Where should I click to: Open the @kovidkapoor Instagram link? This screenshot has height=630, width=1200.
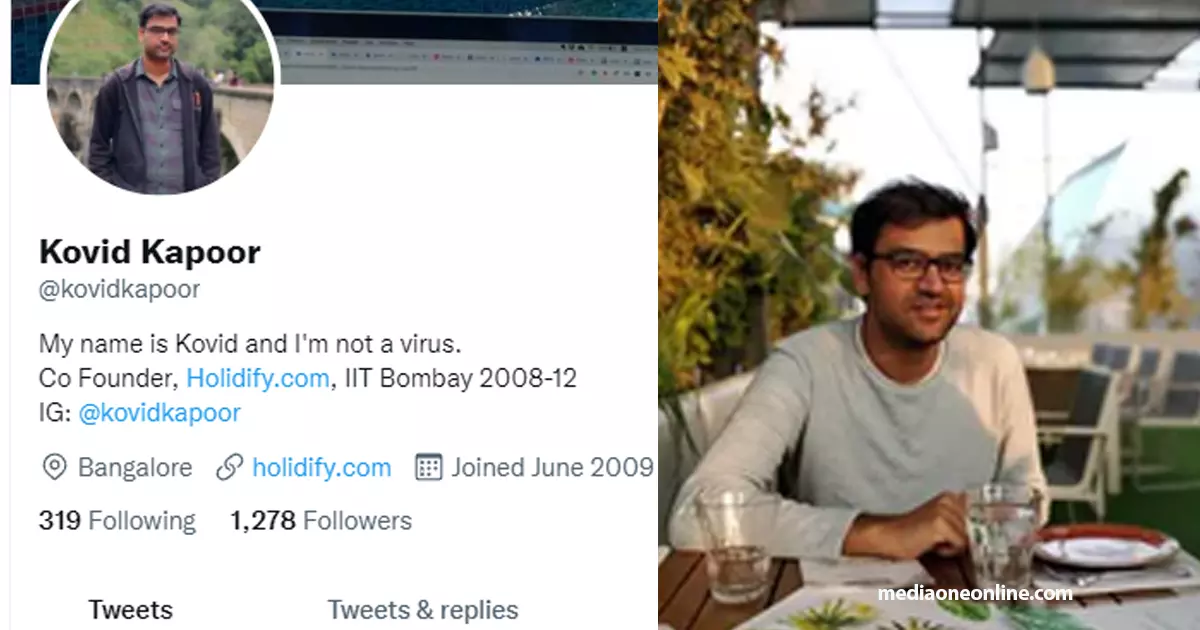point(159,412)
